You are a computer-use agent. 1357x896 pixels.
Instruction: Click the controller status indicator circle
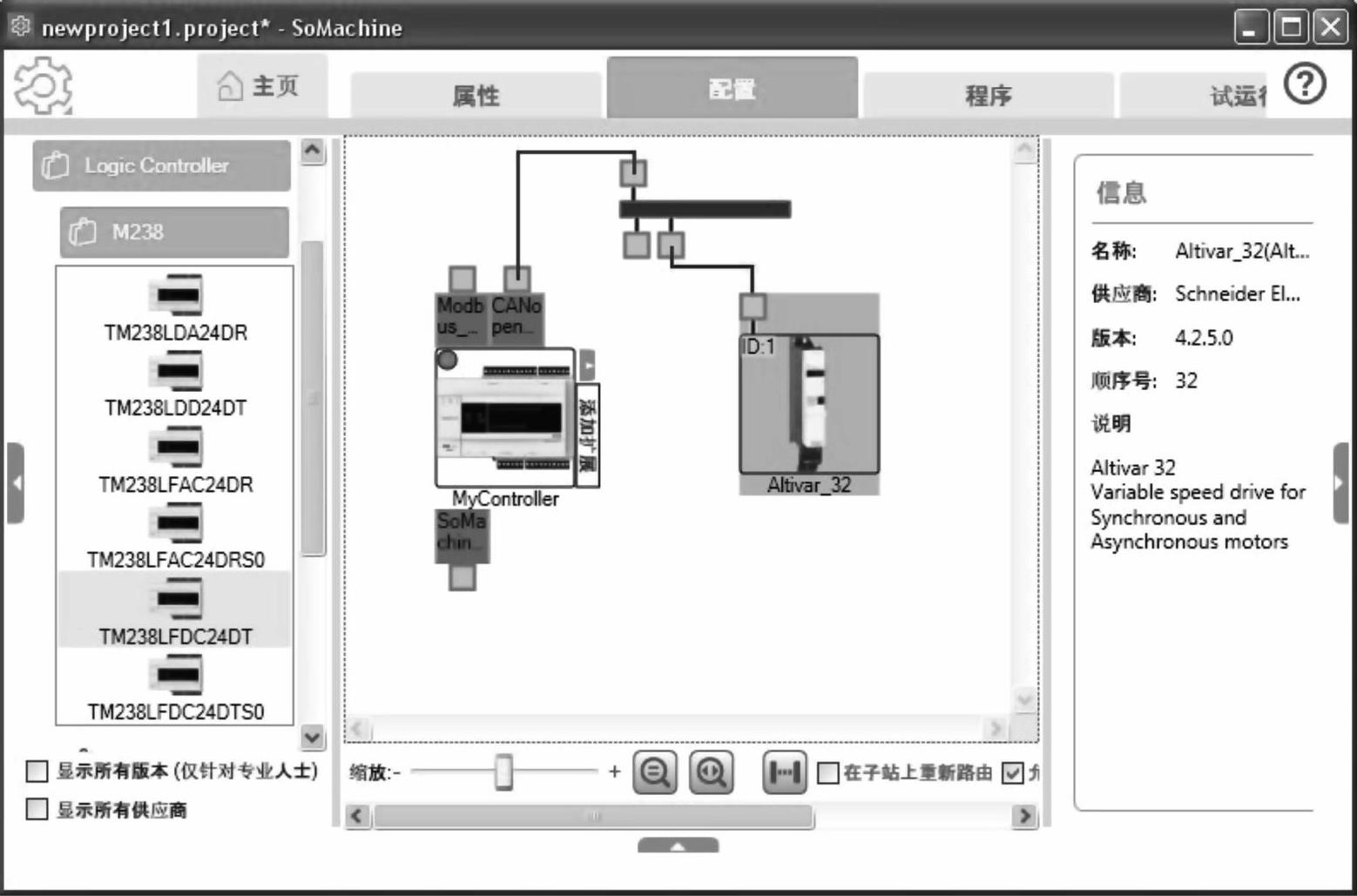(447, 359)
